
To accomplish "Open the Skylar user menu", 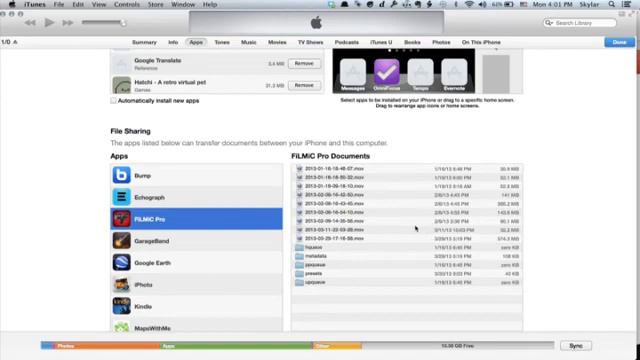I will (x=589, y=4).
